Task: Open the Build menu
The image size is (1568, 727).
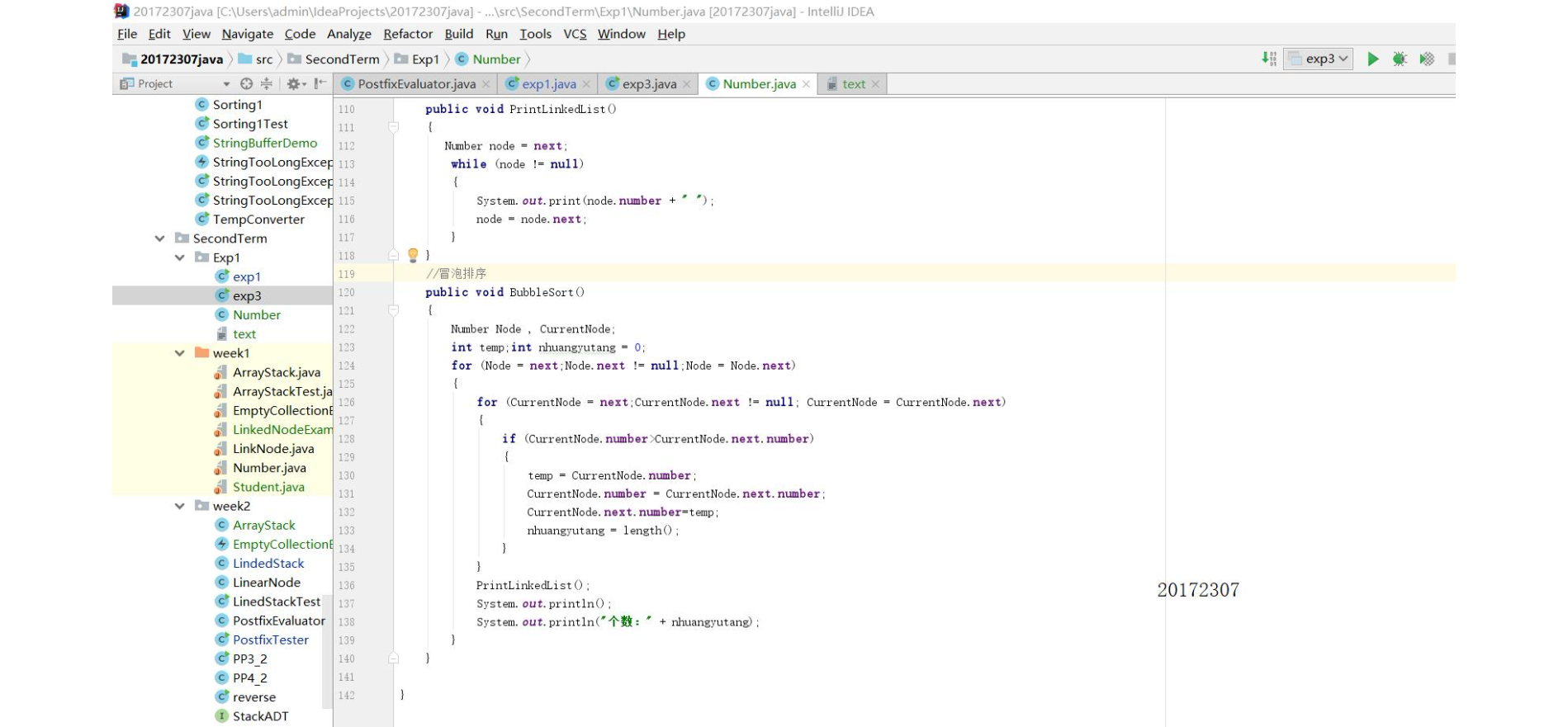Action: tap(458, 34)
